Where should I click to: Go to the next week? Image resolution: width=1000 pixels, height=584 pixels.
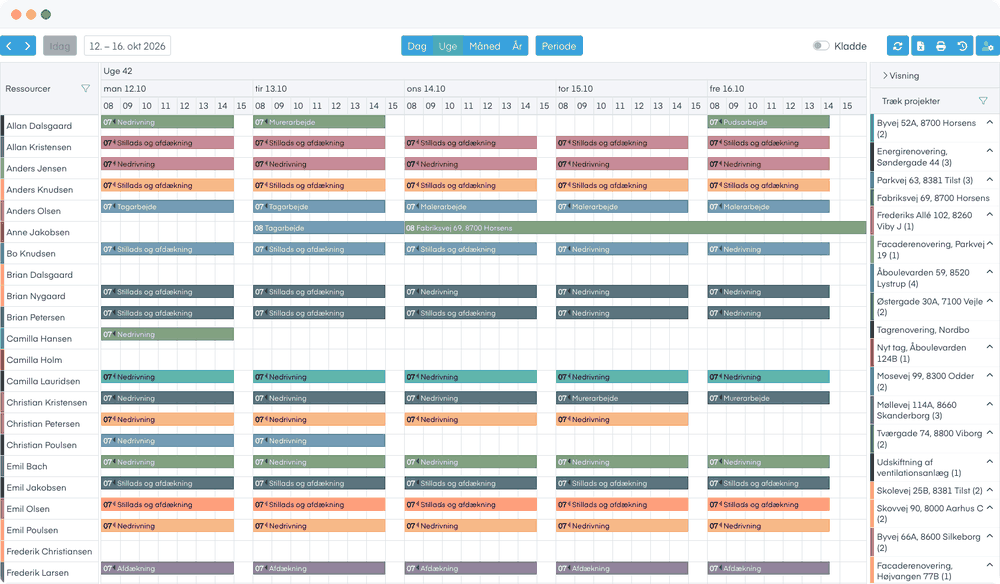click(27, 46)
